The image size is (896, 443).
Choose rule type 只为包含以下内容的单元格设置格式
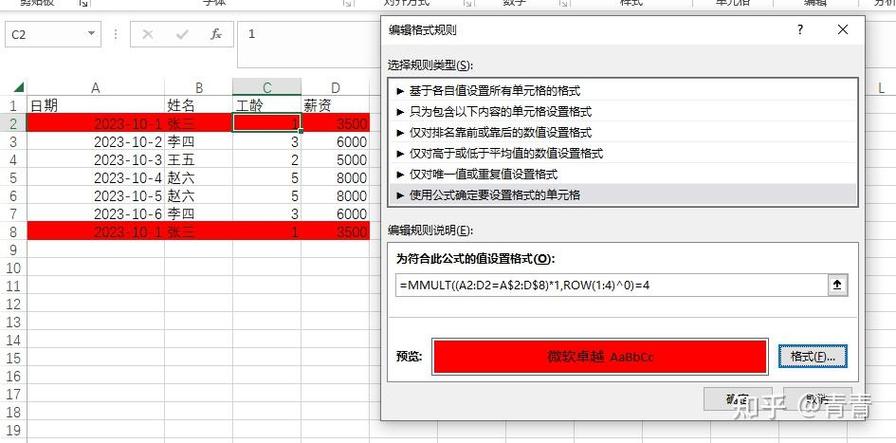pos(622,111)
